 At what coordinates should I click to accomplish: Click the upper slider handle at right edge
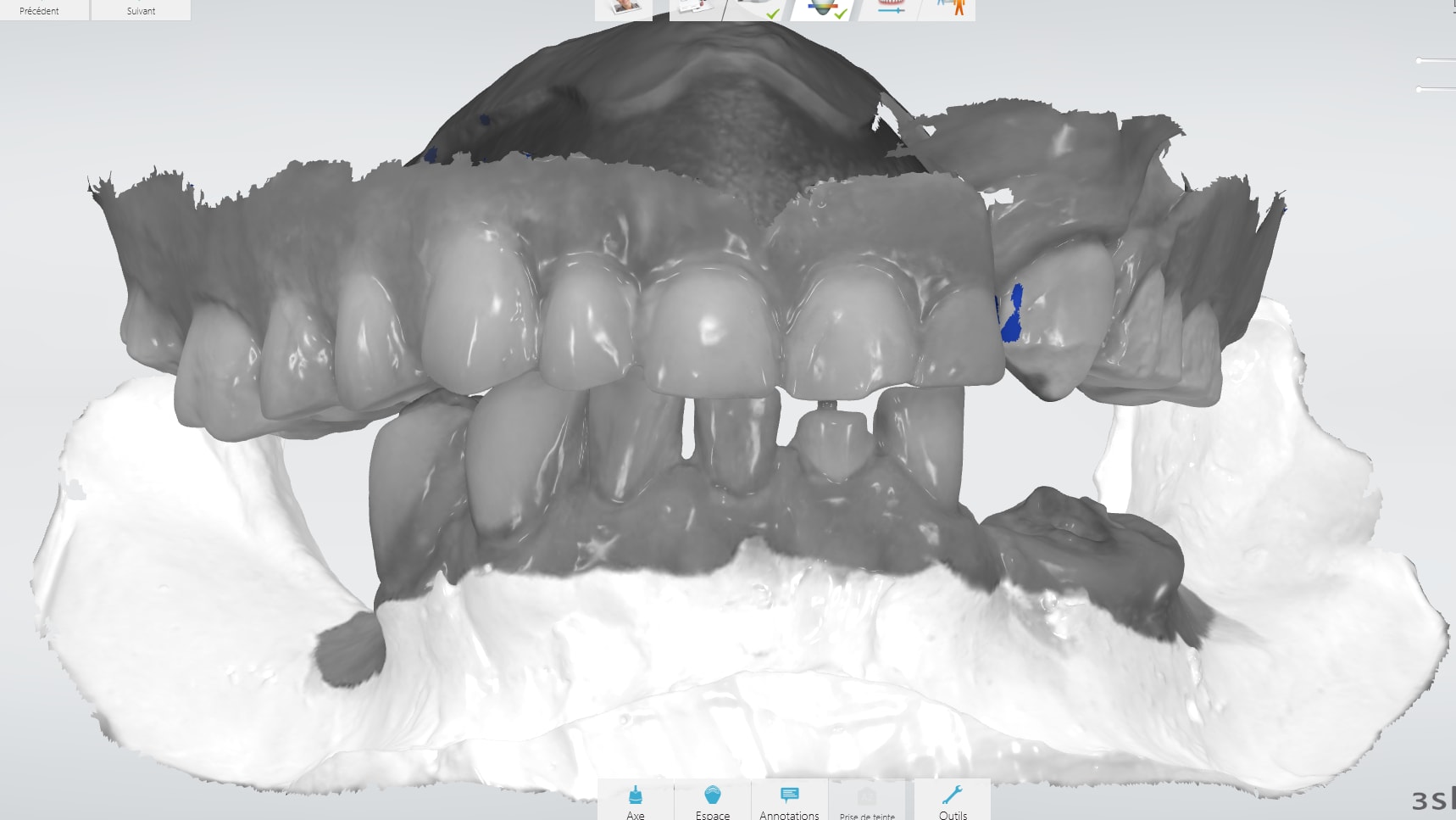pos(1420,60)
